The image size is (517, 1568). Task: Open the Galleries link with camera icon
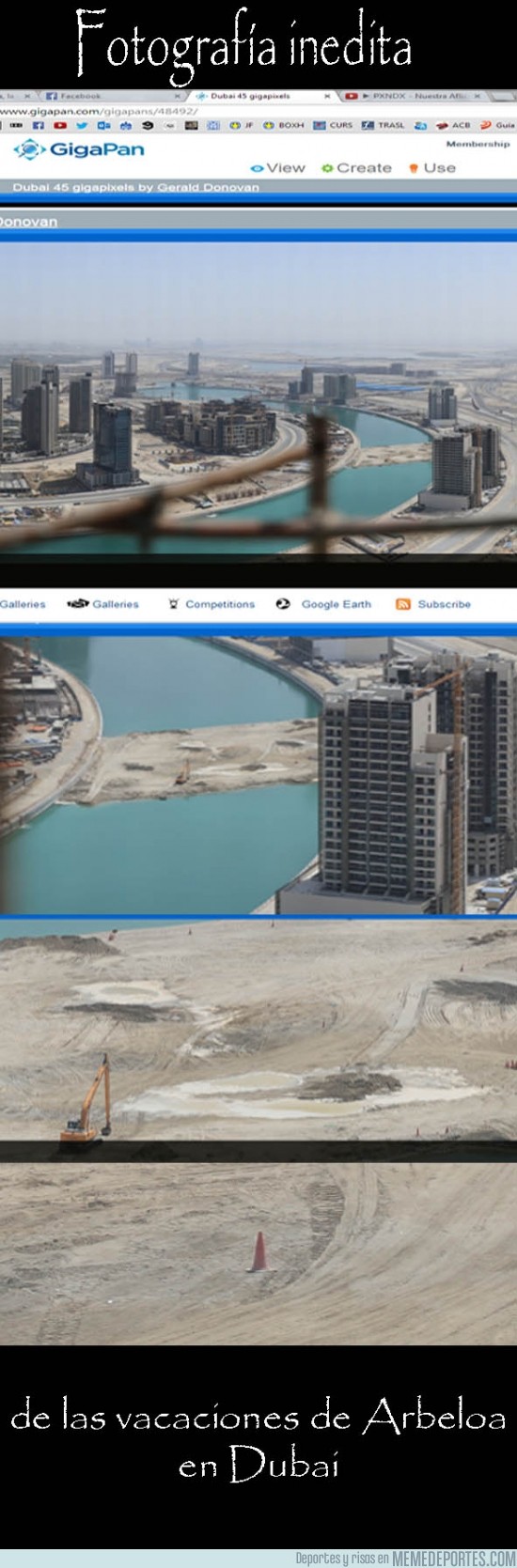103,604
